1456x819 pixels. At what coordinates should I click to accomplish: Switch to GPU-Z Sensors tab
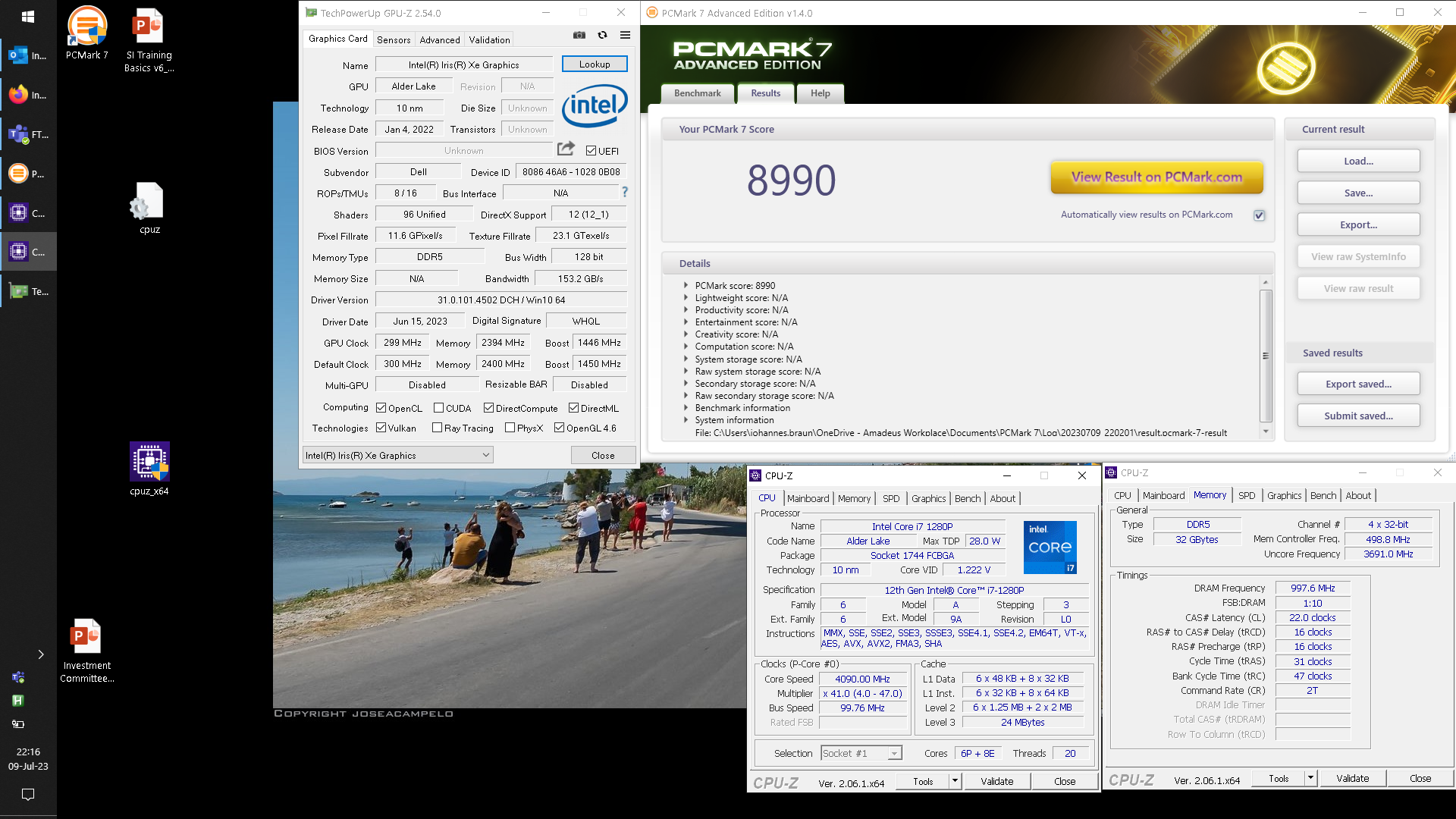(394, 39)
